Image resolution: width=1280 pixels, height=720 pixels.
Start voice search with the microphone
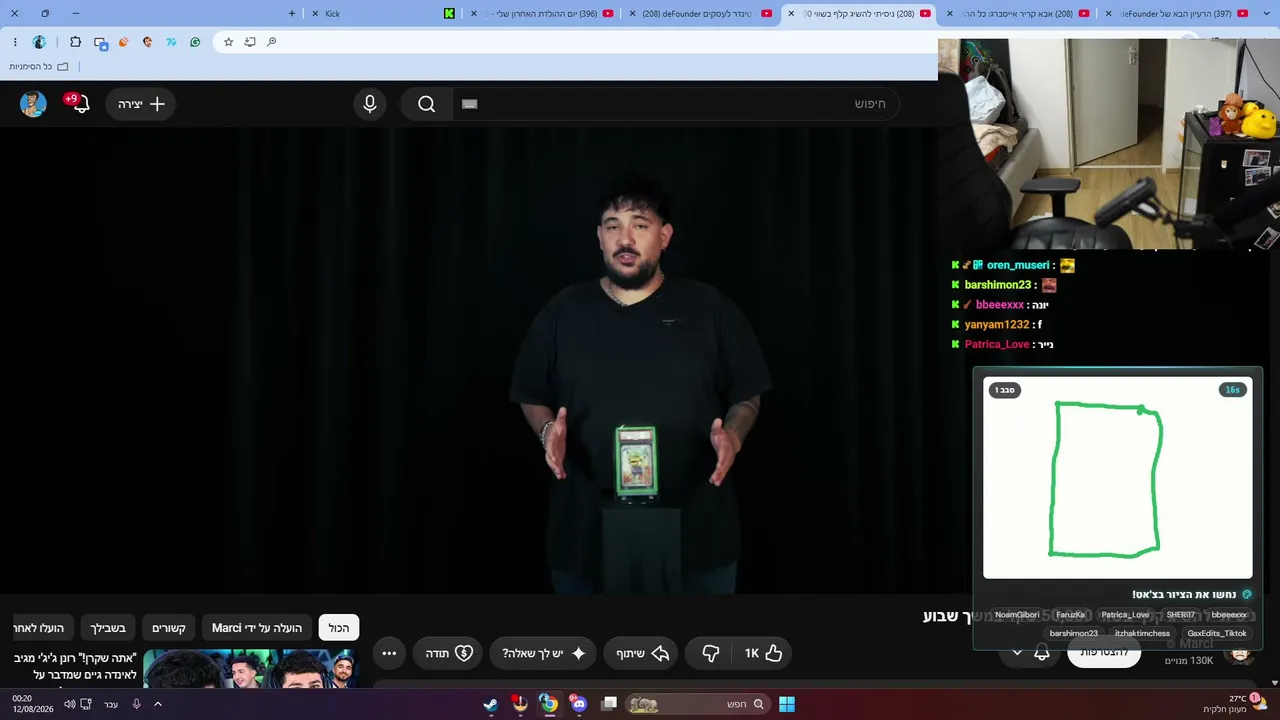pyautogui.click(x=370, y=104)
